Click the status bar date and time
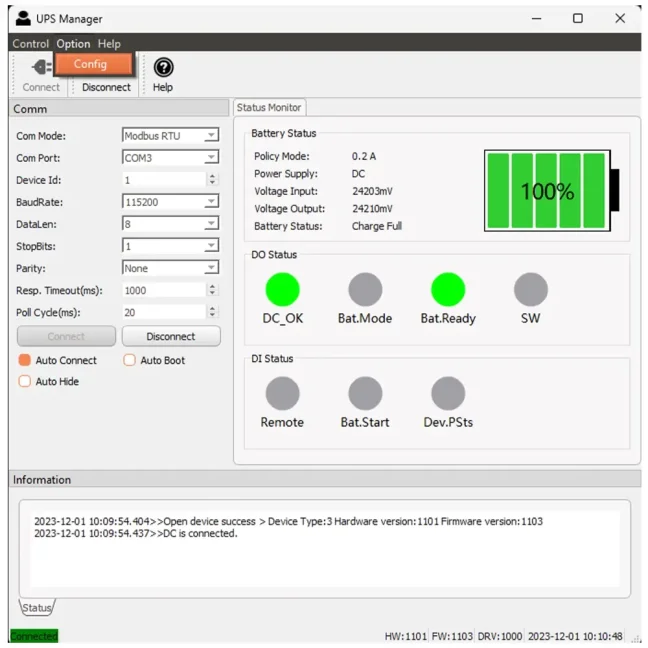This screenshot has height=648, width=648. point(575,636)
